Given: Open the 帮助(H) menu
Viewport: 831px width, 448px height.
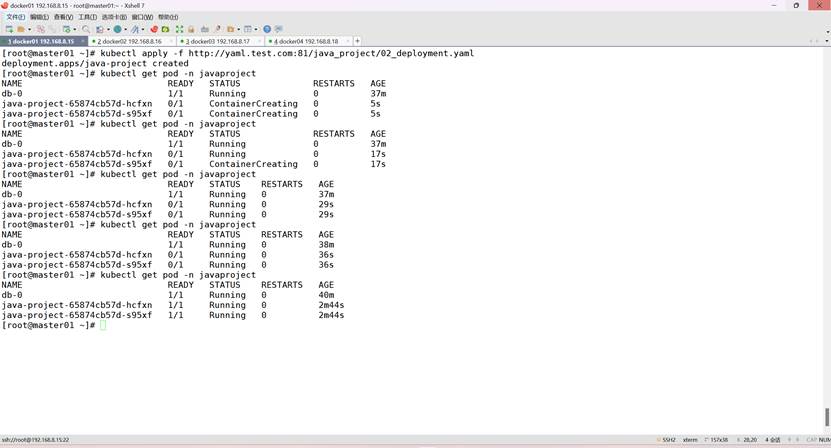Looking at the screenshot, I should [x=168, y=17].
